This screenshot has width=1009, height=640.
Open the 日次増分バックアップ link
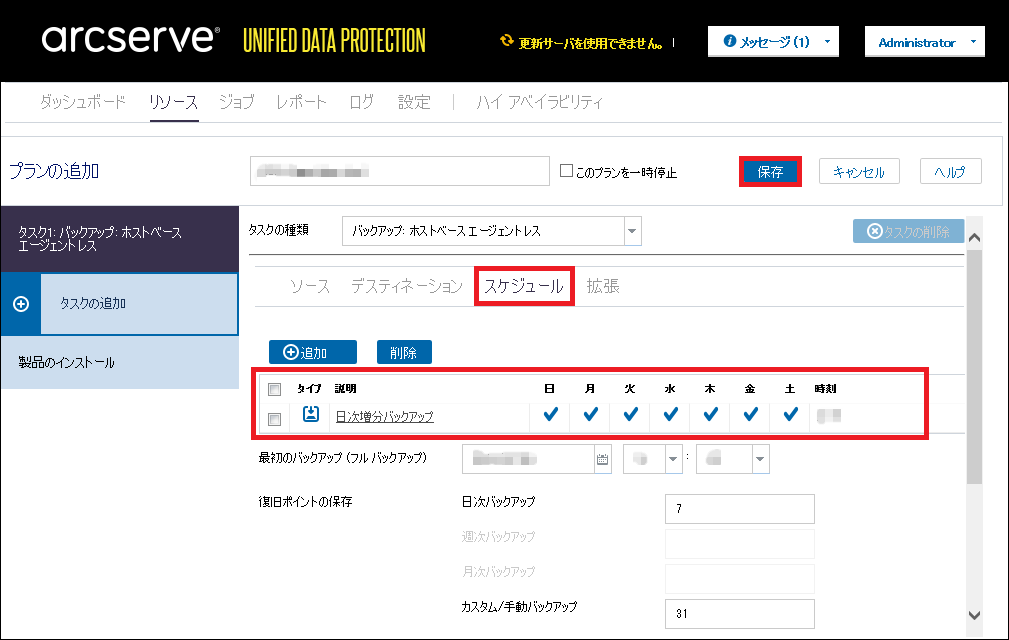point(385,417)
